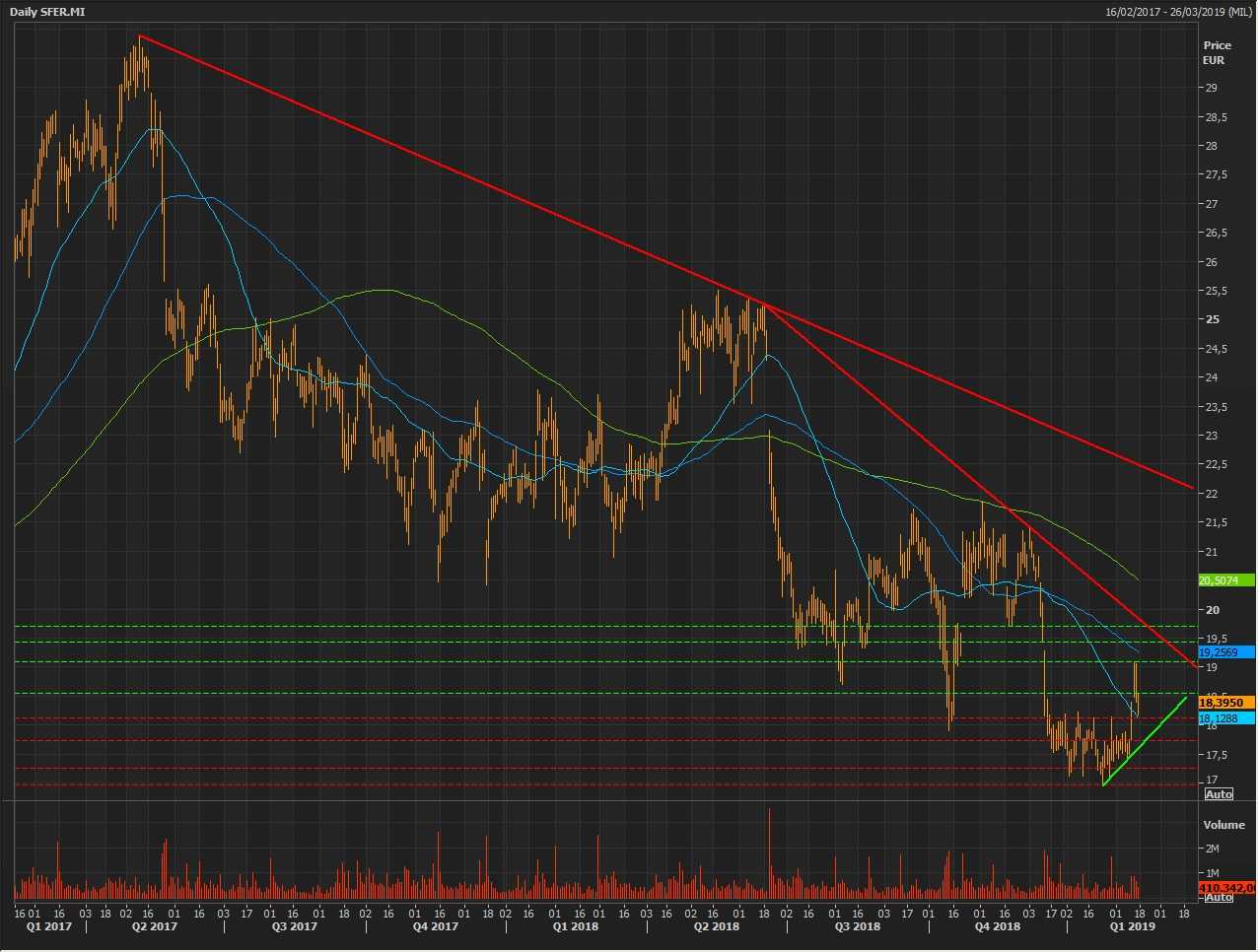Jump to Q1 2019 on the time axis

click(1132, 926)
